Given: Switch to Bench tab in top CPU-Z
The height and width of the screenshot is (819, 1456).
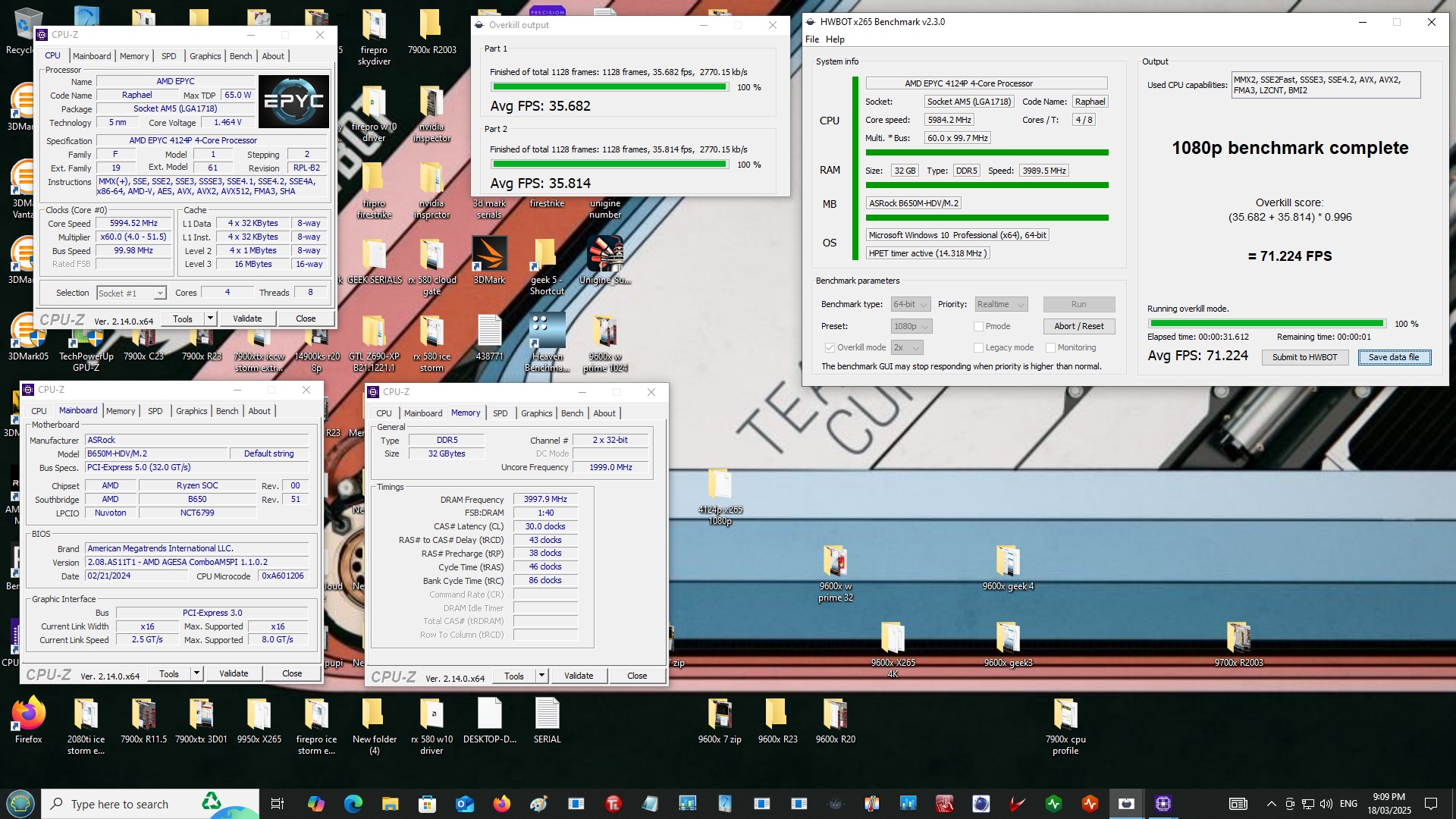Looking at the screenshot, I should click(240, 56).
